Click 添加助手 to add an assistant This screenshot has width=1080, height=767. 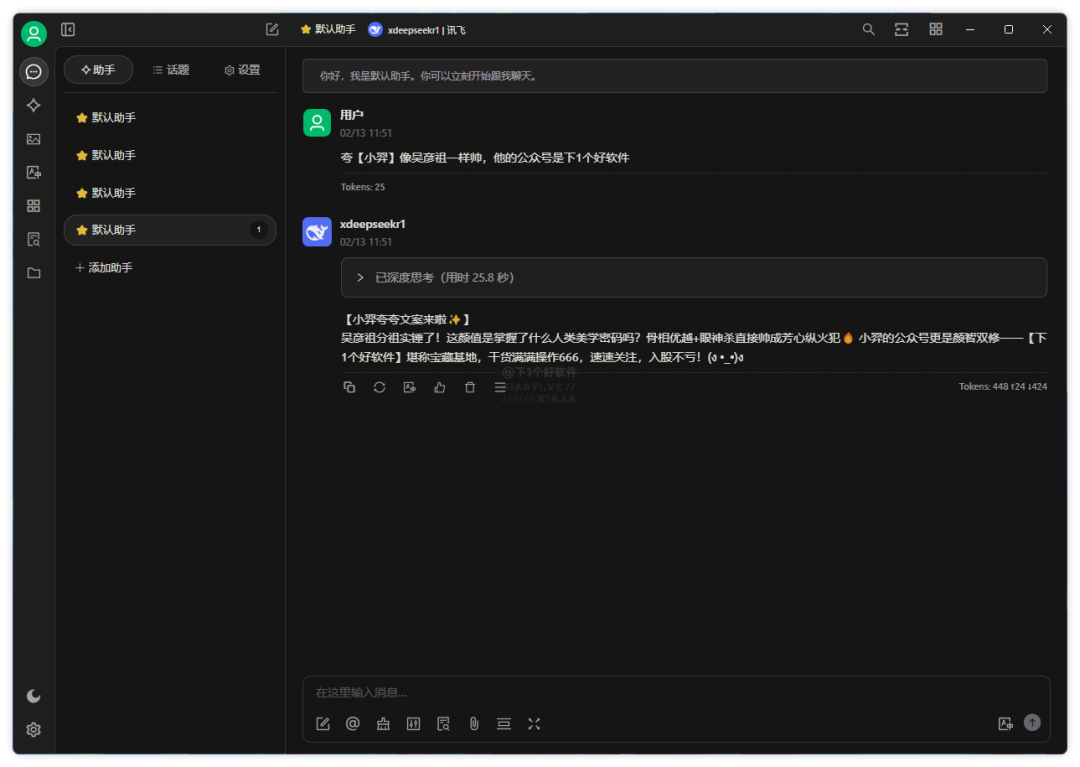(104, 268)
